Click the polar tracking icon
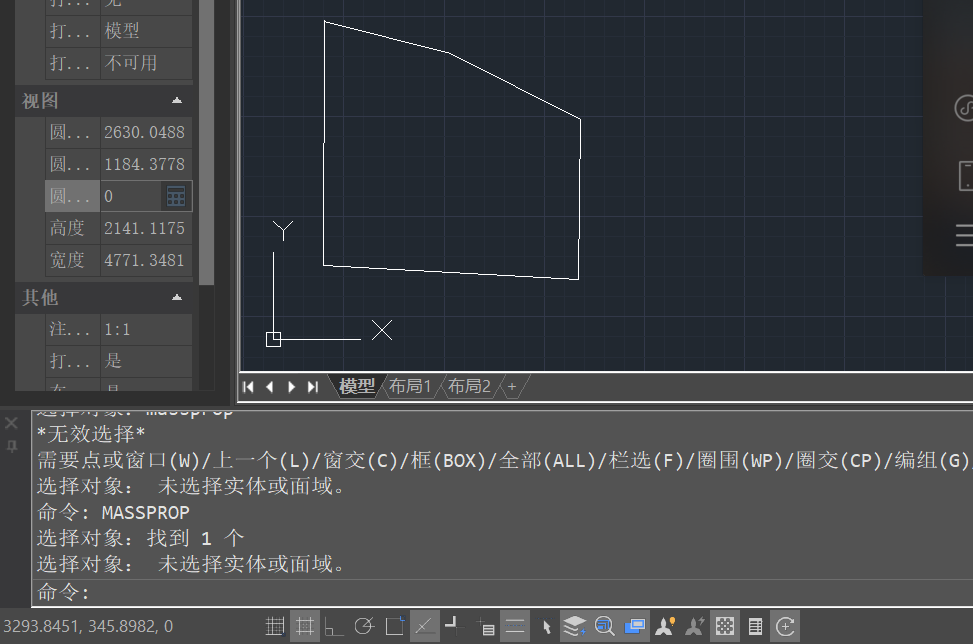Viewport: 973px width, 644px height. pyautogui.click(x=364, y=627)
